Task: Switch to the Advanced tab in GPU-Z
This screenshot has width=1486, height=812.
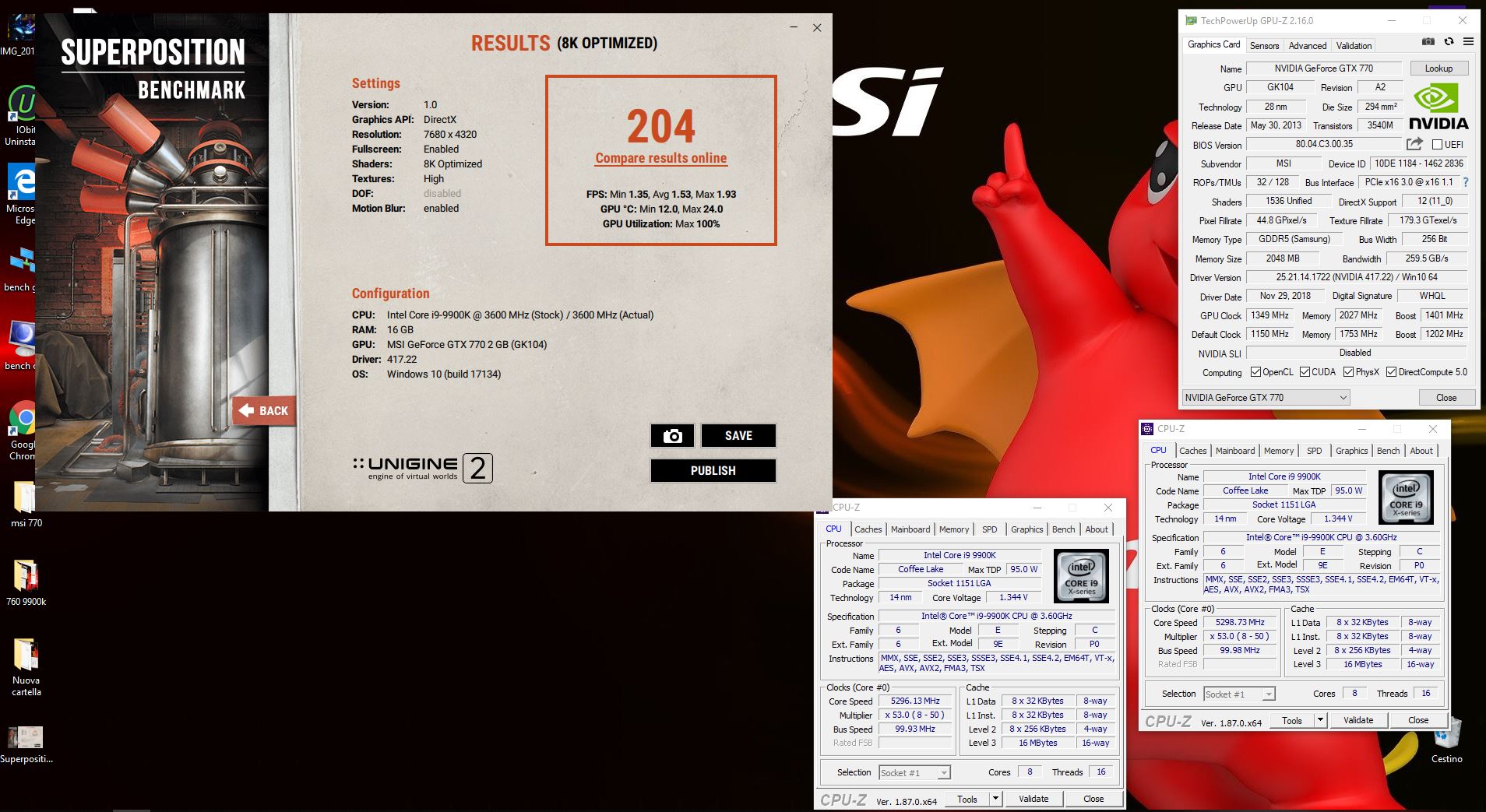Action: tap(1307, 46)
